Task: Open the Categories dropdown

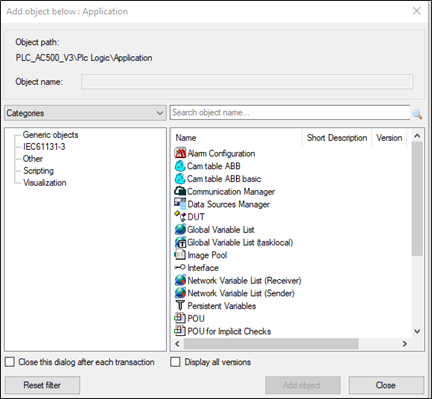Action: click(x=85, y=113)
